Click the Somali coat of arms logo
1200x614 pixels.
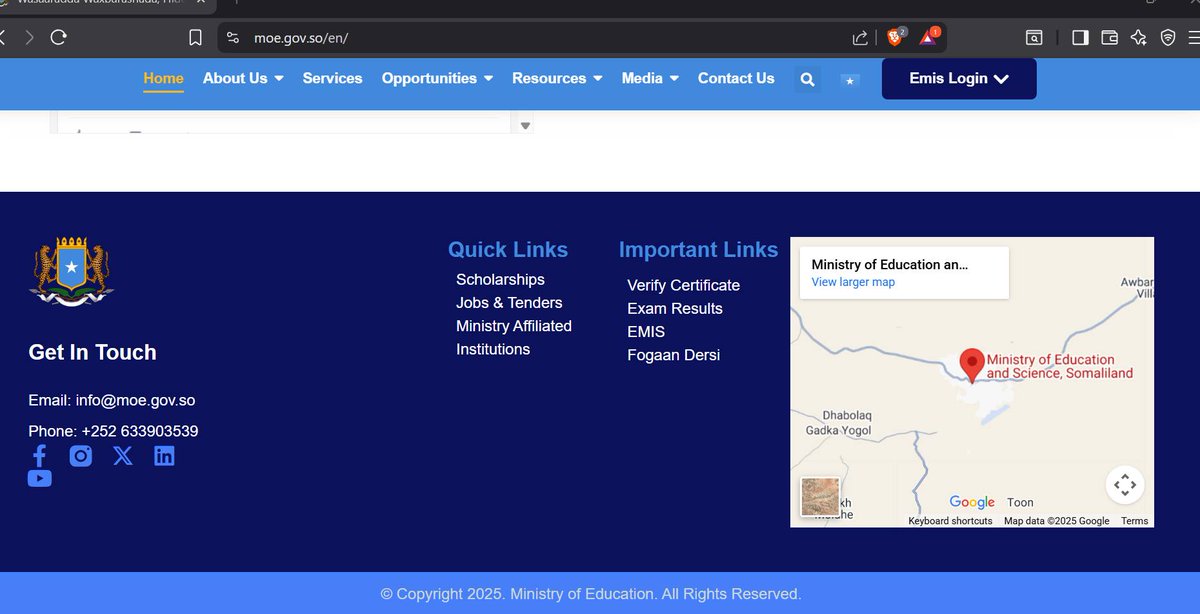(x=71, y=271)
